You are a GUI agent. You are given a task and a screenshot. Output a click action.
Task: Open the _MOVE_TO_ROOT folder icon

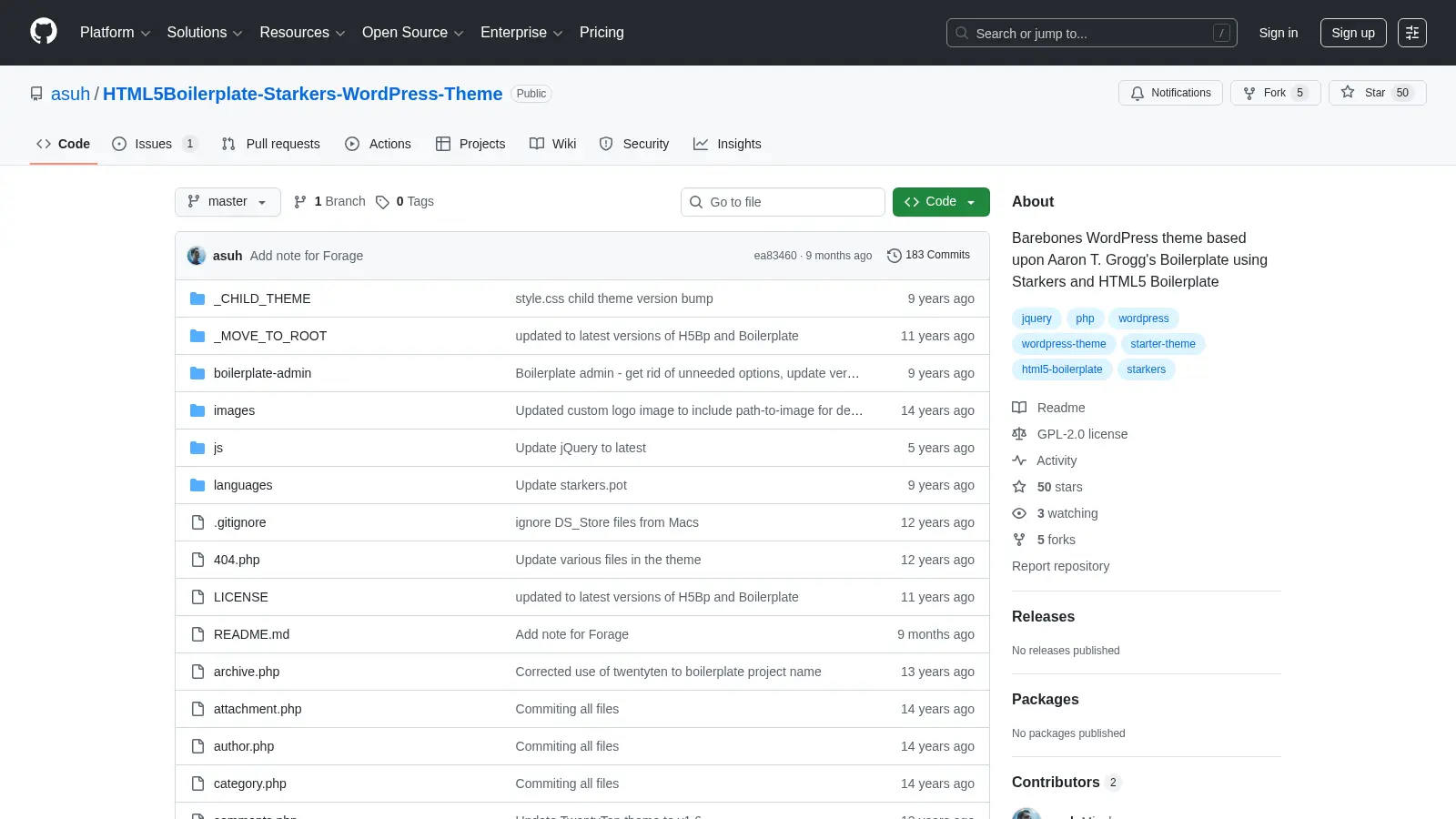(x=197, y=336)
